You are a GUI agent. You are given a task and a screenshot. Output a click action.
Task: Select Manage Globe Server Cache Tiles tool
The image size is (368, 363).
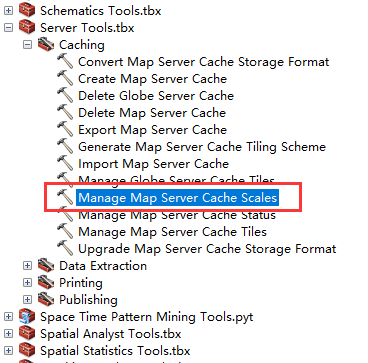(176, 179)
